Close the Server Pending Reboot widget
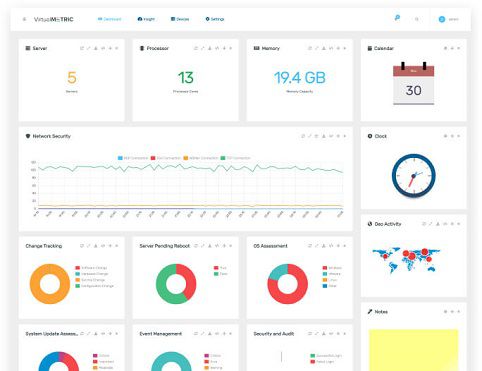This screenshot has height=371, width=482. pyautogui.click(x=231, y=246)
